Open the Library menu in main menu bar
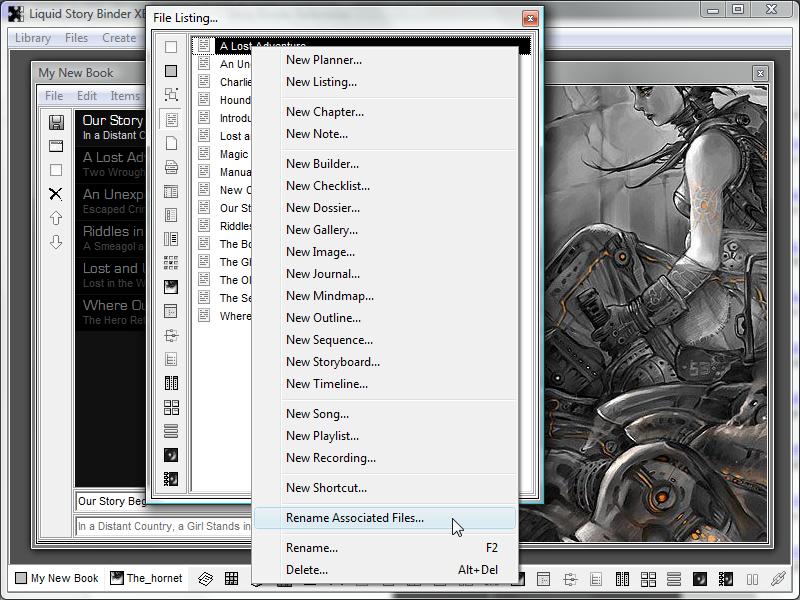 click(33, 38)
